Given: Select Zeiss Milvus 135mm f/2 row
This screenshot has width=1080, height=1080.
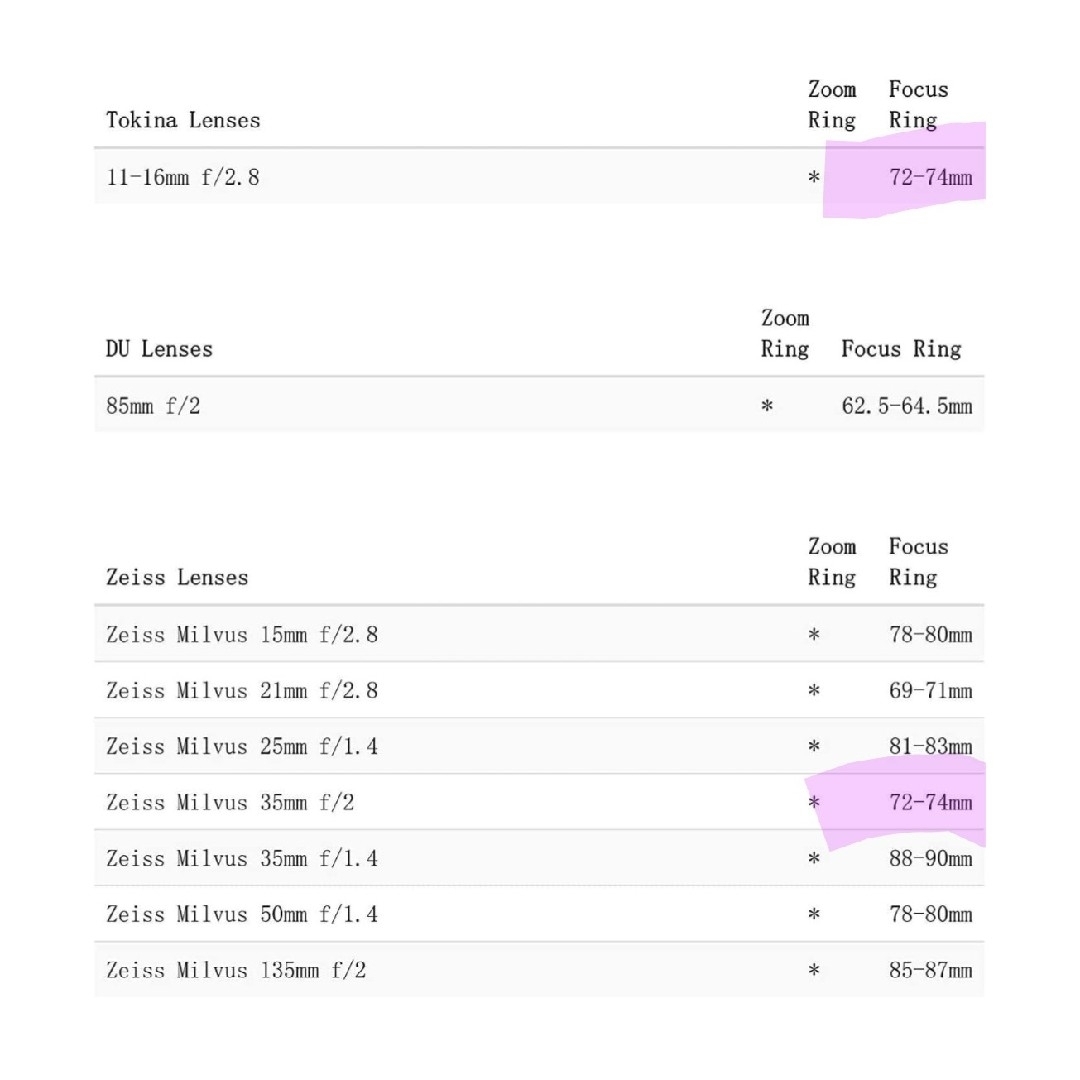Looking at the screenshot, I should tap(539, 970).
